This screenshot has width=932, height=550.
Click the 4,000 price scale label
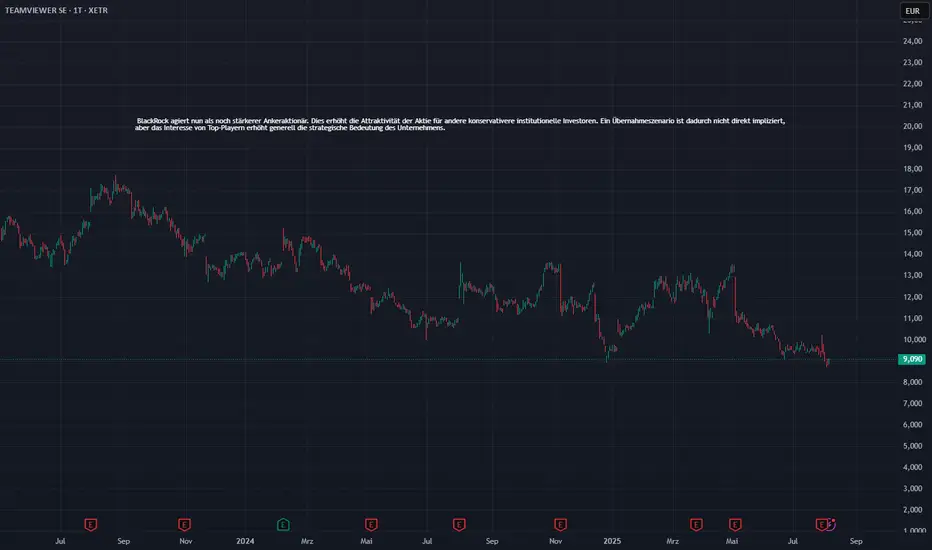pyautogui.click(x=912, y=467)
